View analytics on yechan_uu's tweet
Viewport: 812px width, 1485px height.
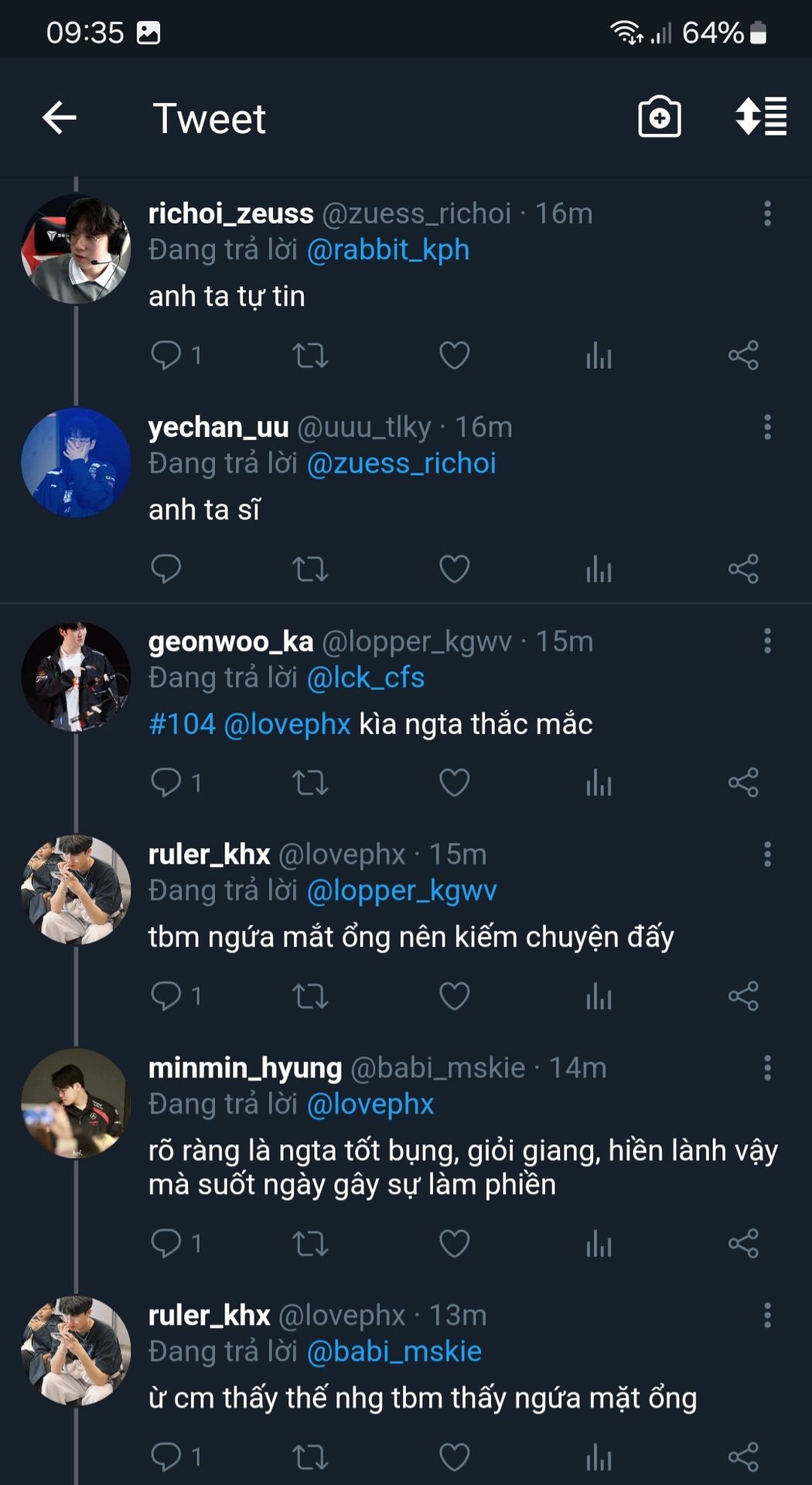[x=599, y=569]
